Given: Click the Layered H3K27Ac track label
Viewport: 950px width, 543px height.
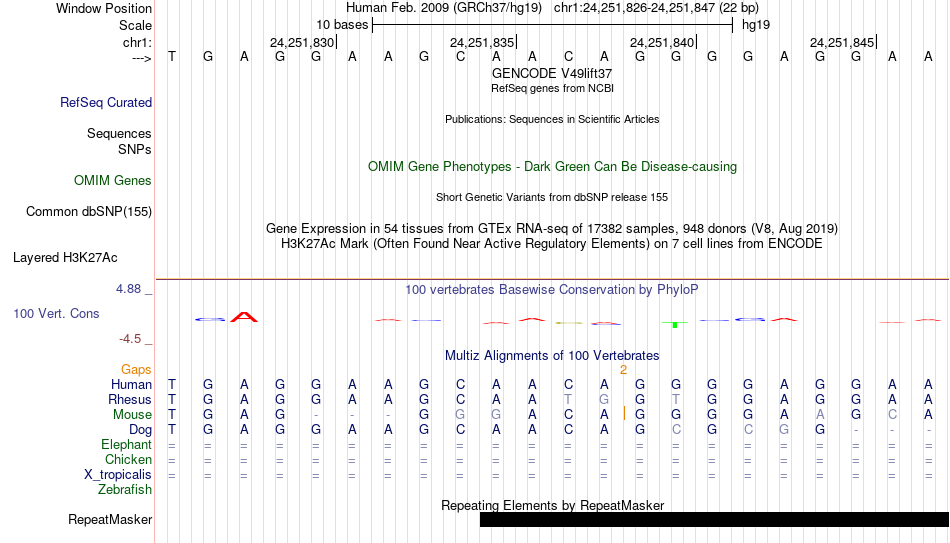Looking at the screenshot, I should pyautogui.click(x=65, y=258).
